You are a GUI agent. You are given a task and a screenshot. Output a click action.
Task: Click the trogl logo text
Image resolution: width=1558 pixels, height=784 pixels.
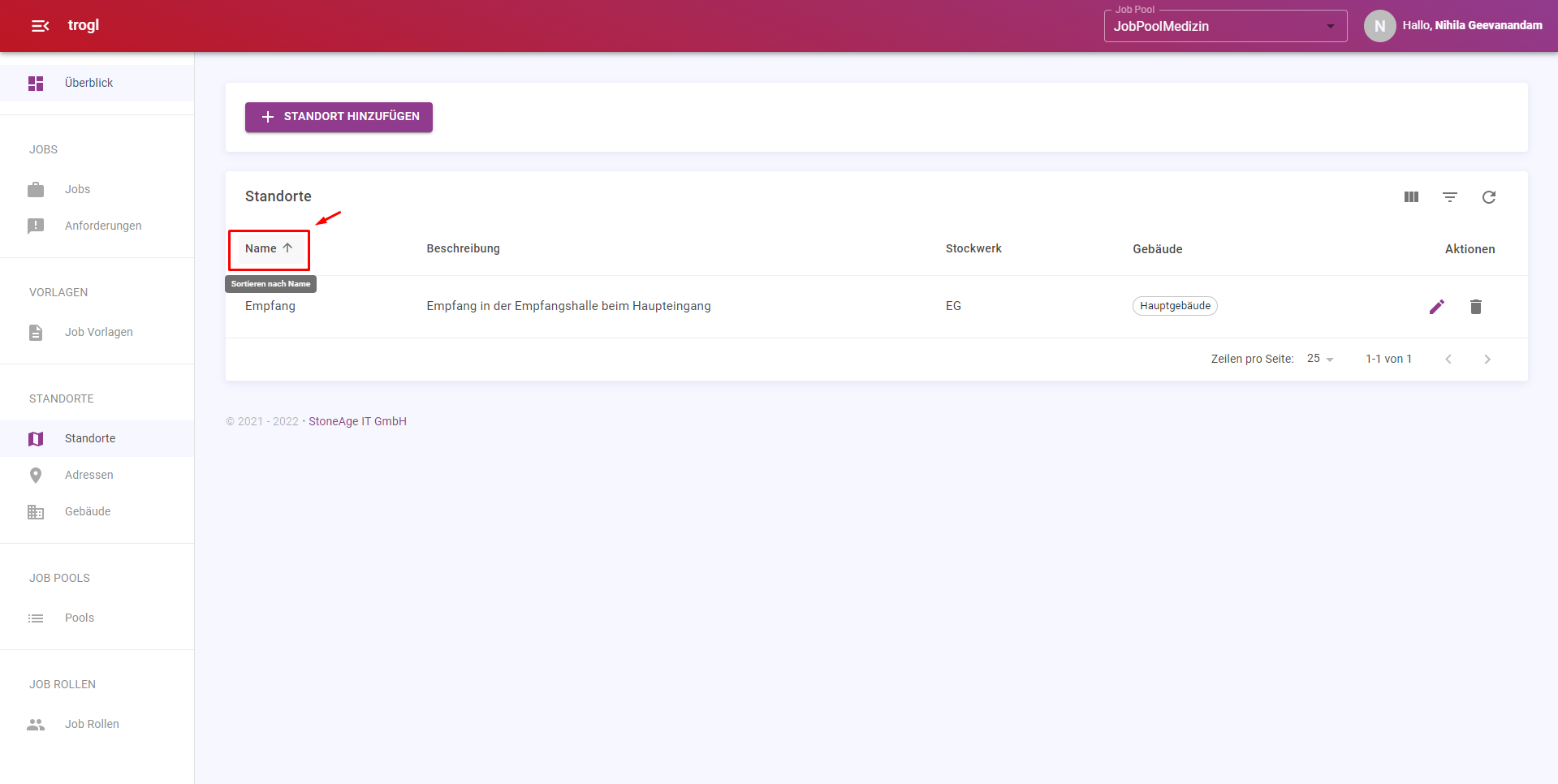click(x=84, y=25)
